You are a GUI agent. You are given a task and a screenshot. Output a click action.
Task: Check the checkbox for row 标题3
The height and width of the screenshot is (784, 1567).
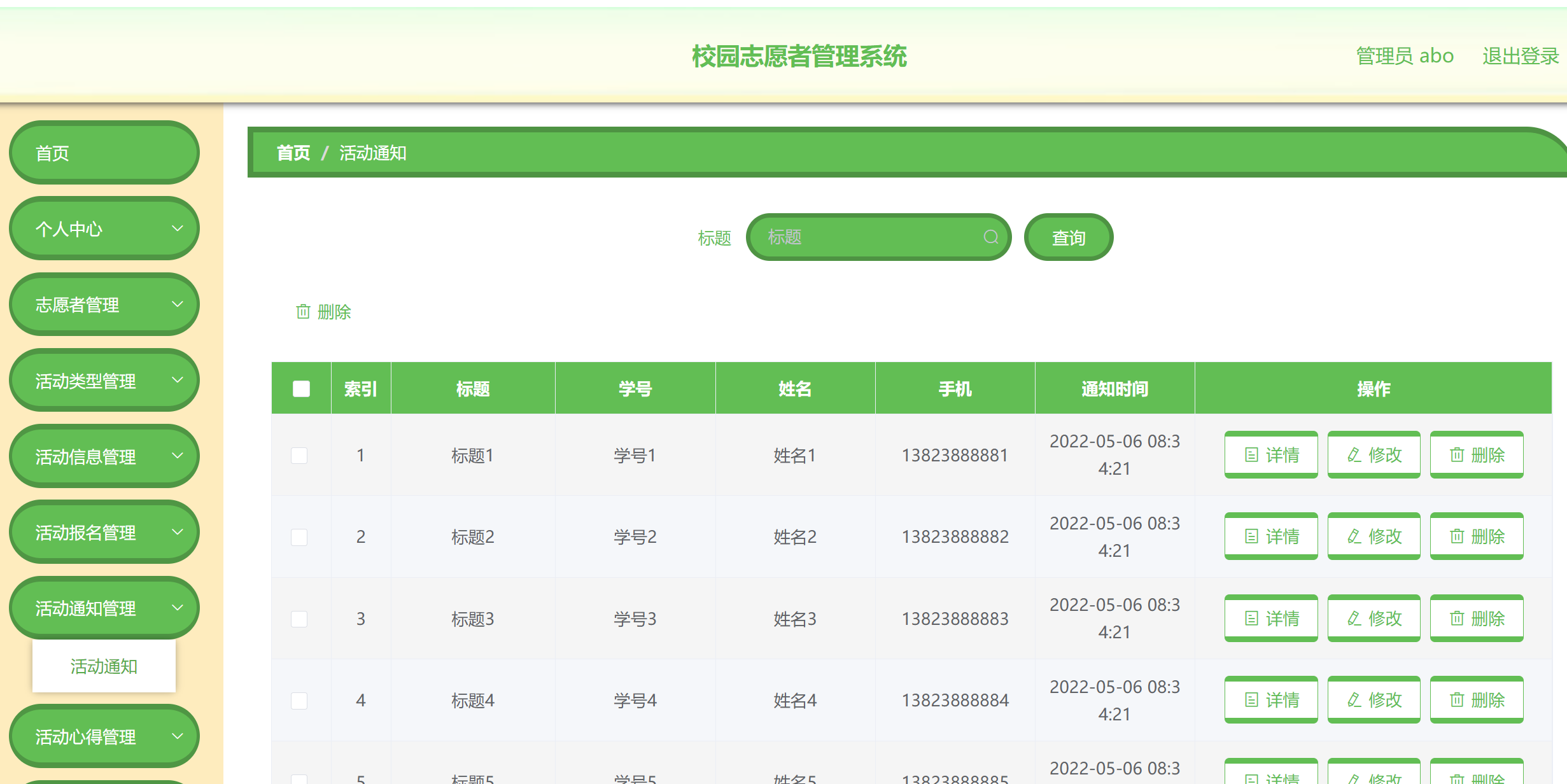click(x=299, y=618)
